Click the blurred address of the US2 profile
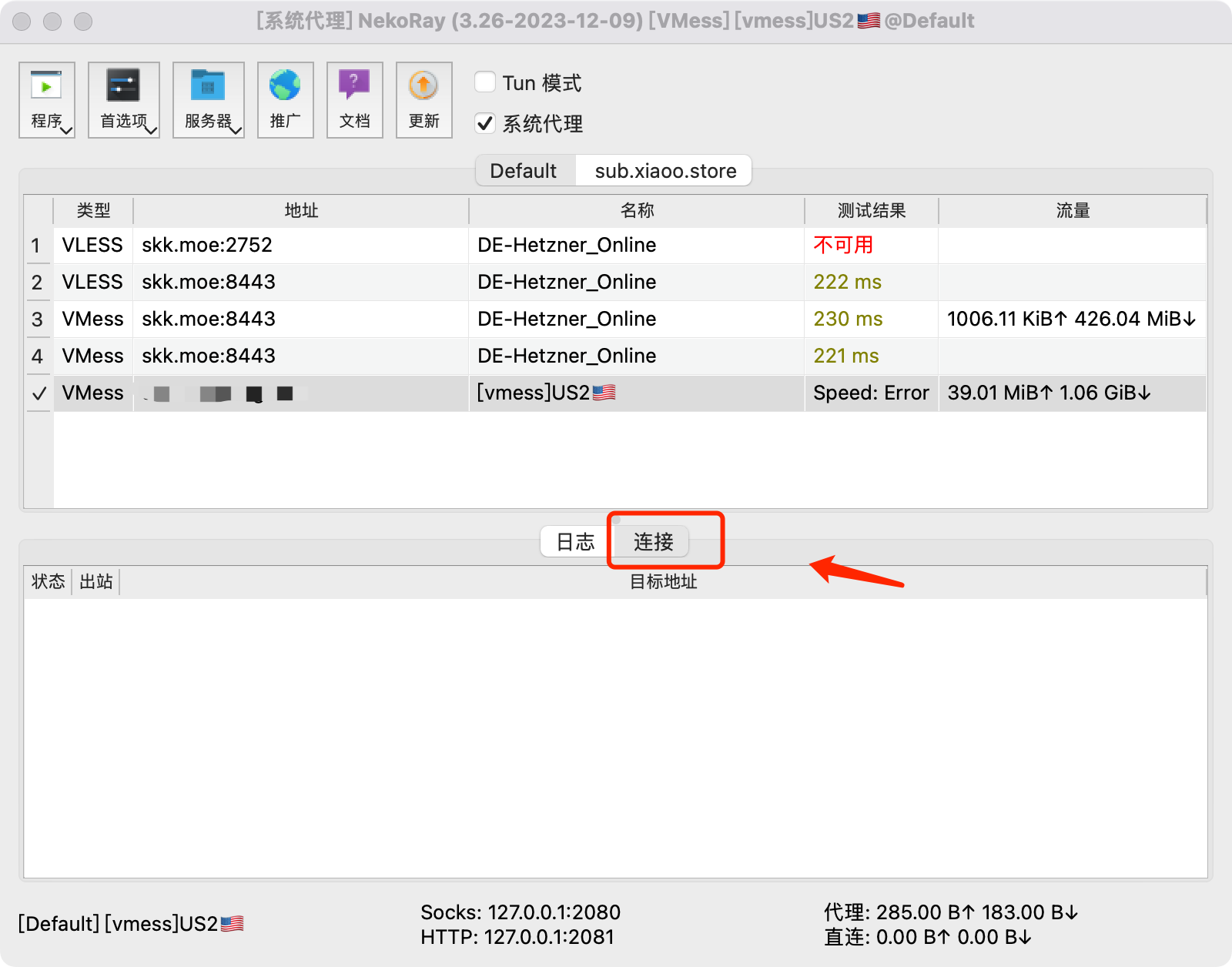This screenshot has height=967, width=1232. coord(301,393)
